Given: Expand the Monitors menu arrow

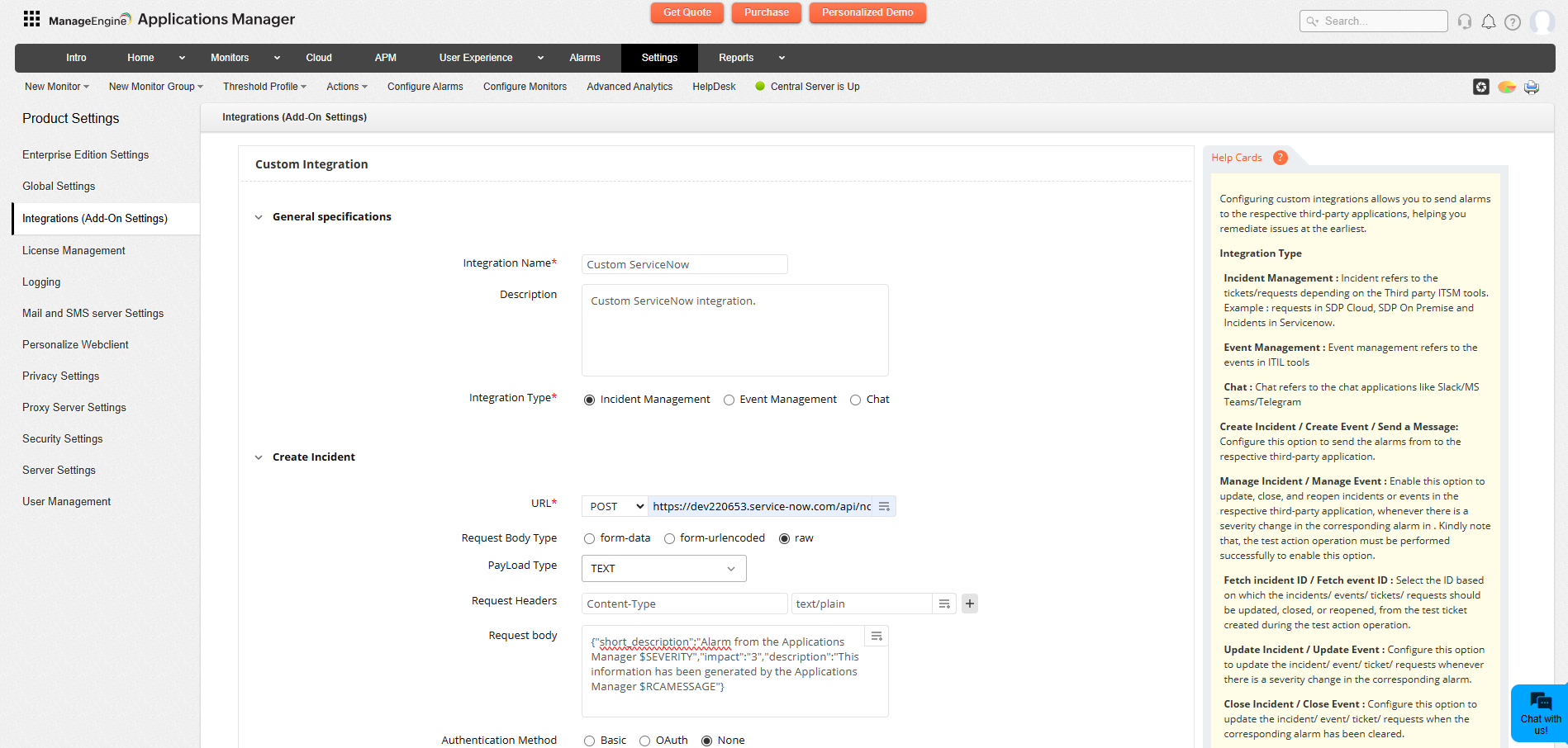Looking at the screenshot, I should 277,58.
